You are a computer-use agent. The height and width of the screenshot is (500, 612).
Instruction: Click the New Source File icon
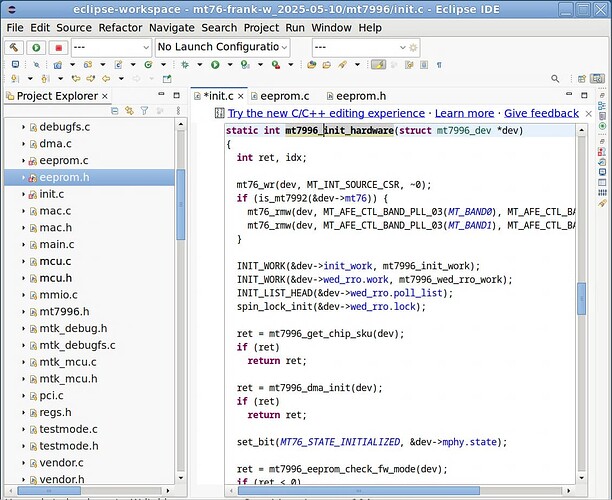click(118, 65)
